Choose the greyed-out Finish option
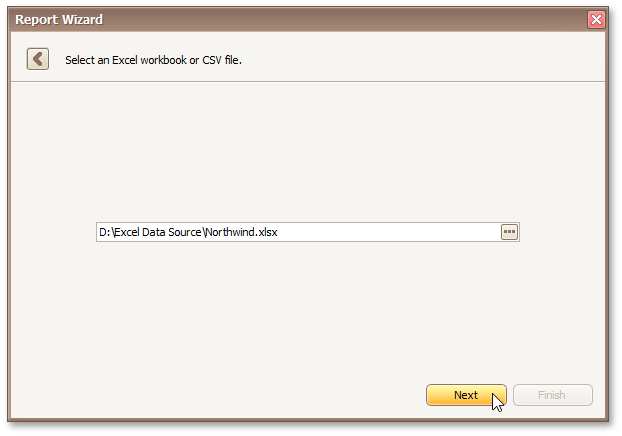 point(552,395)
